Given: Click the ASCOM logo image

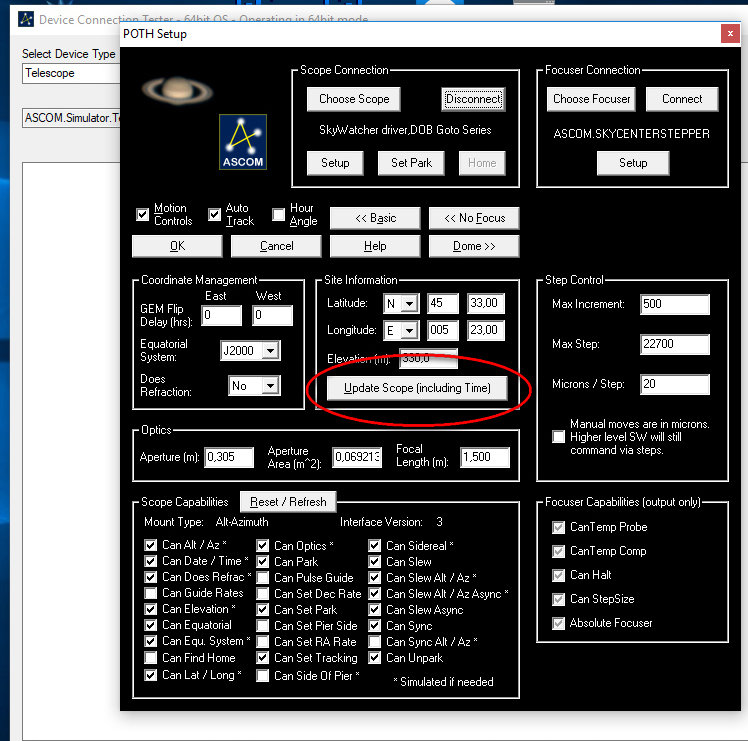Looking at the screenshot, I should tap(243, 142).
